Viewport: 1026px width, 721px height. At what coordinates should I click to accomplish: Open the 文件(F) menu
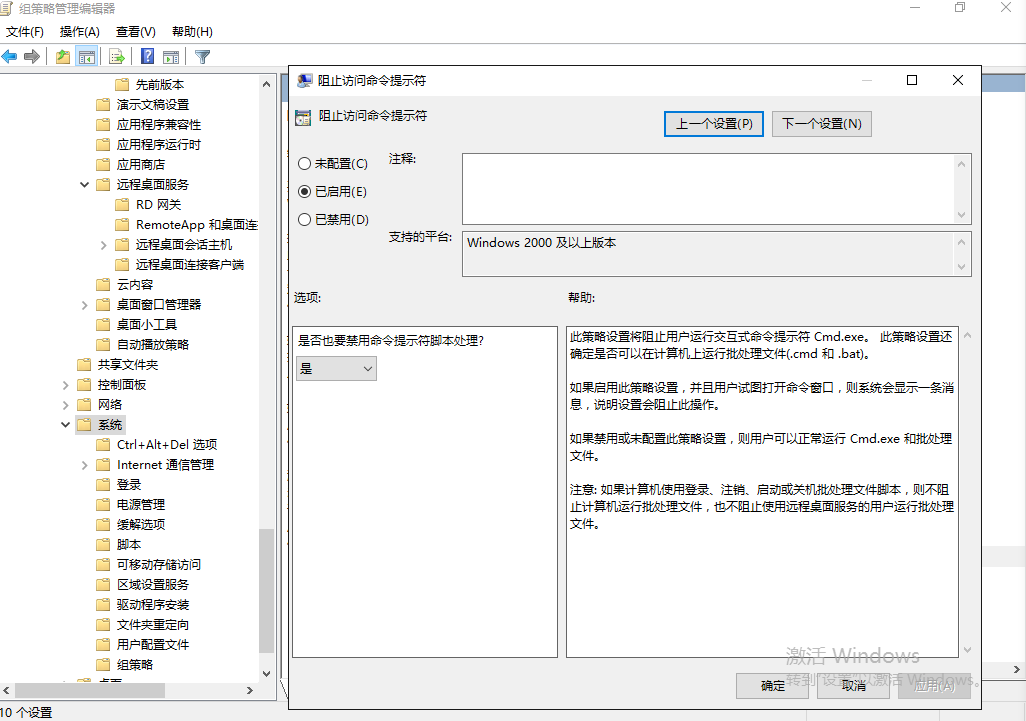pyautogui.click(x=25, y=31)
